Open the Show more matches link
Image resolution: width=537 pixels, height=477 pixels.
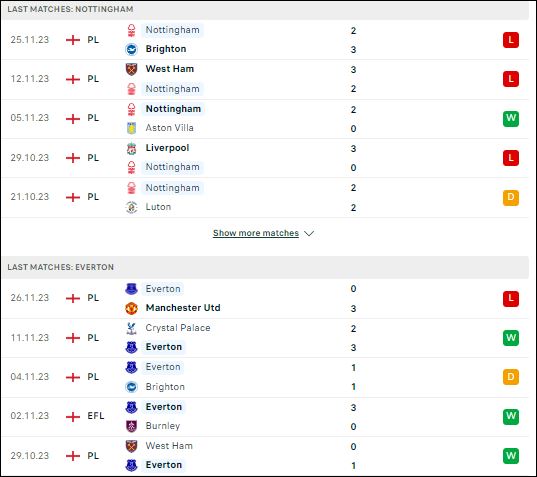[x=256, y=233]
